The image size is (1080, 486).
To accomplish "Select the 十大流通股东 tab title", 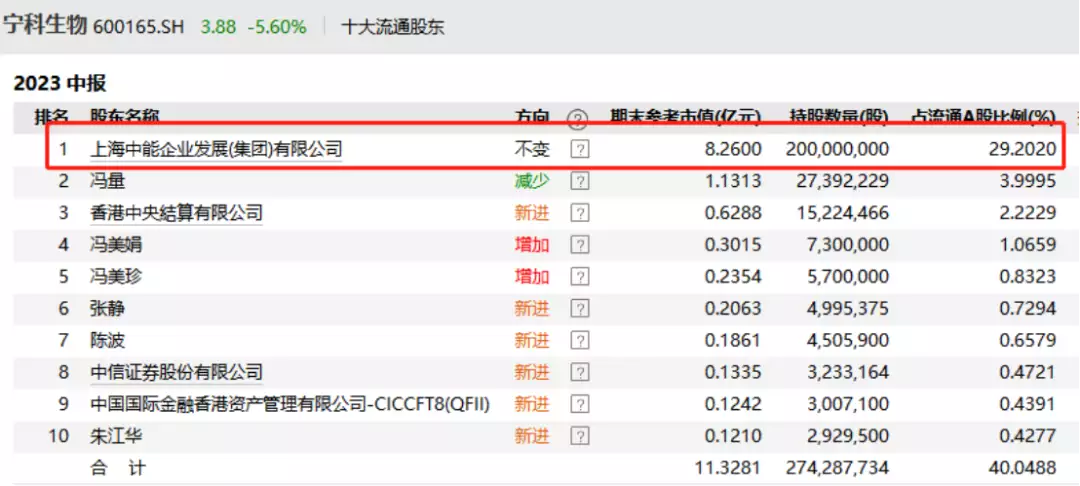I will pyautogui.click(x=393, y=27).
